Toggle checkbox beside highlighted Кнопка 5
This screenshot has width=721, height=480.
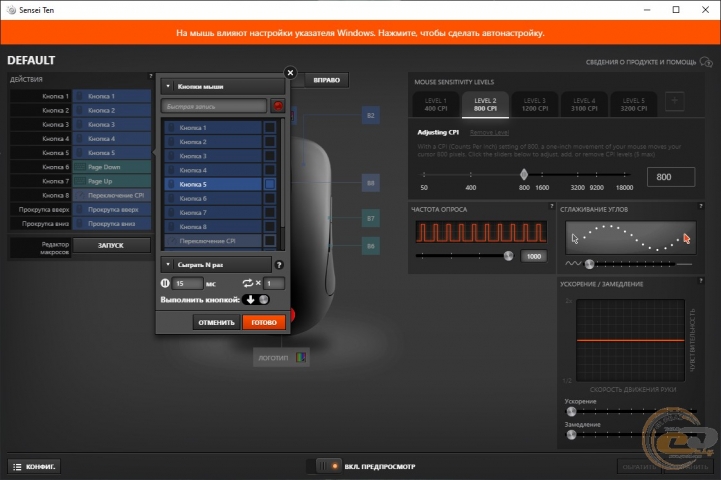(x=270, y=184)
